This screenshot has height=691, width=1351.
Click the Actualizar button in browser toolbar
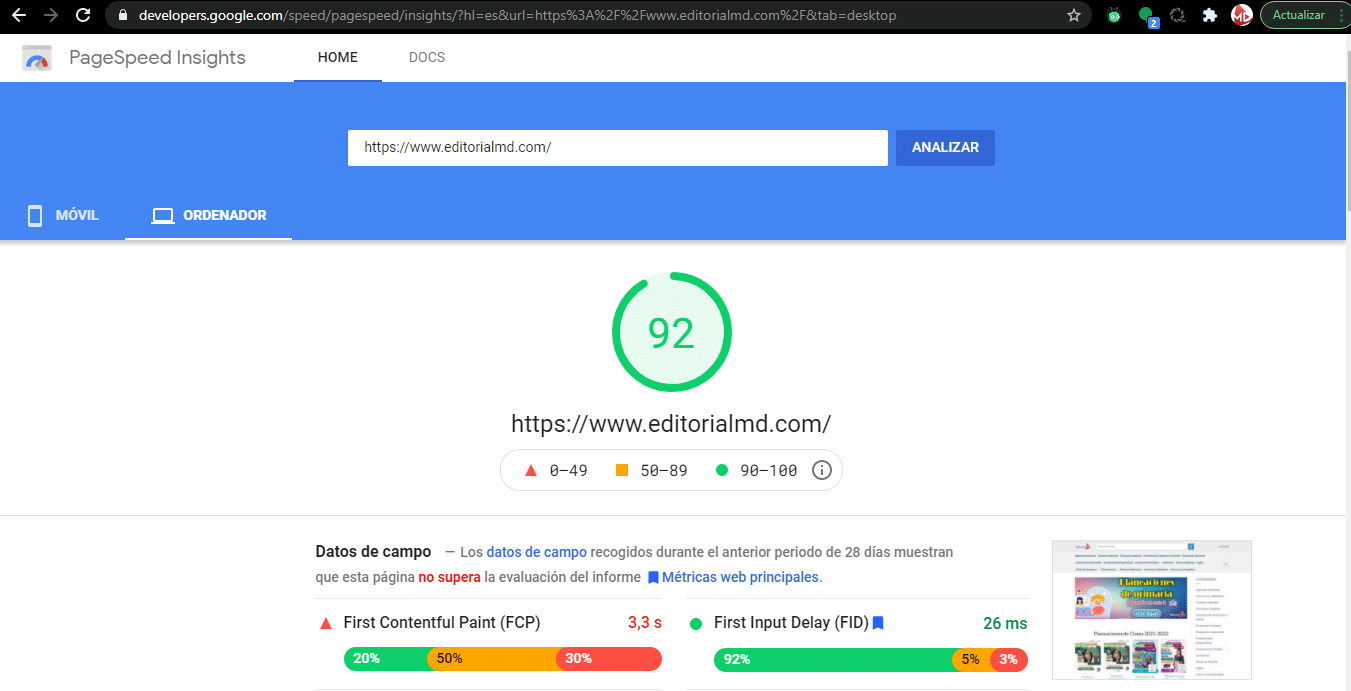[1300, 15]
